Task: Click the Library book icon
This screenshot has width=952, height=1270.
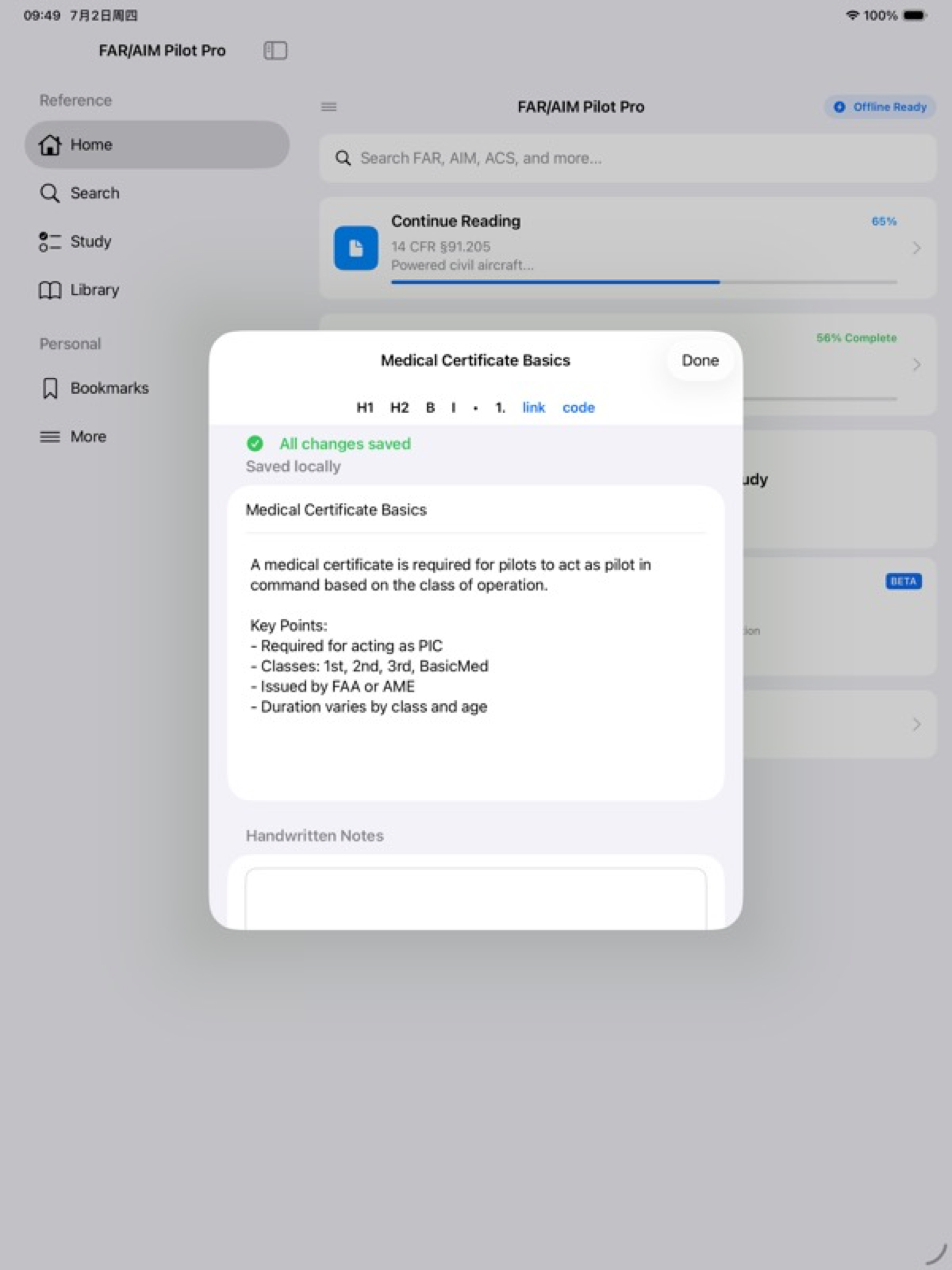Action: coord(50,290)
